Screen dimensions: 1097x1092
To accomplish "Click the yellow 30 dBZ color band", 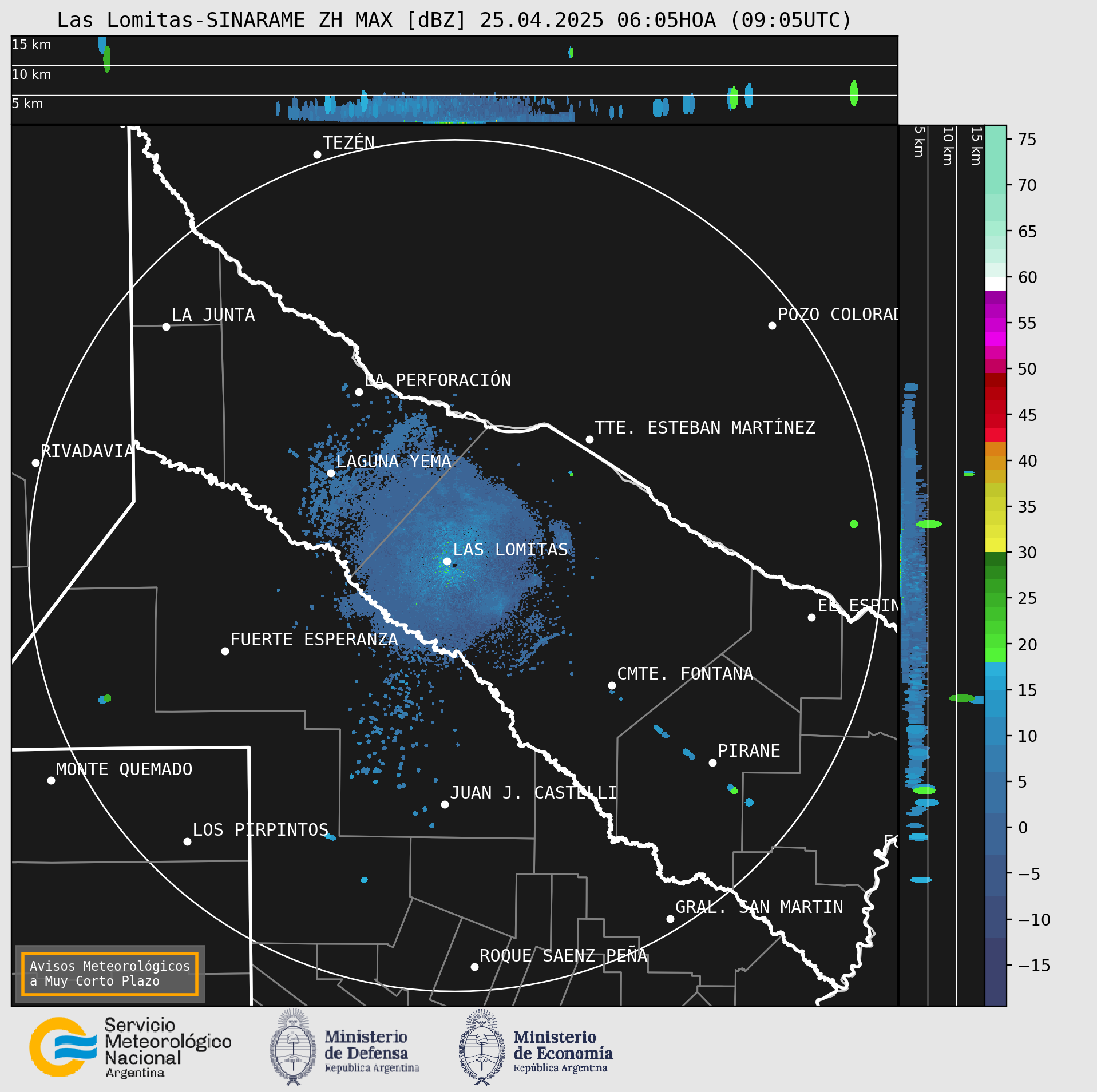I will pyautogui.click(x=995, y=545).
